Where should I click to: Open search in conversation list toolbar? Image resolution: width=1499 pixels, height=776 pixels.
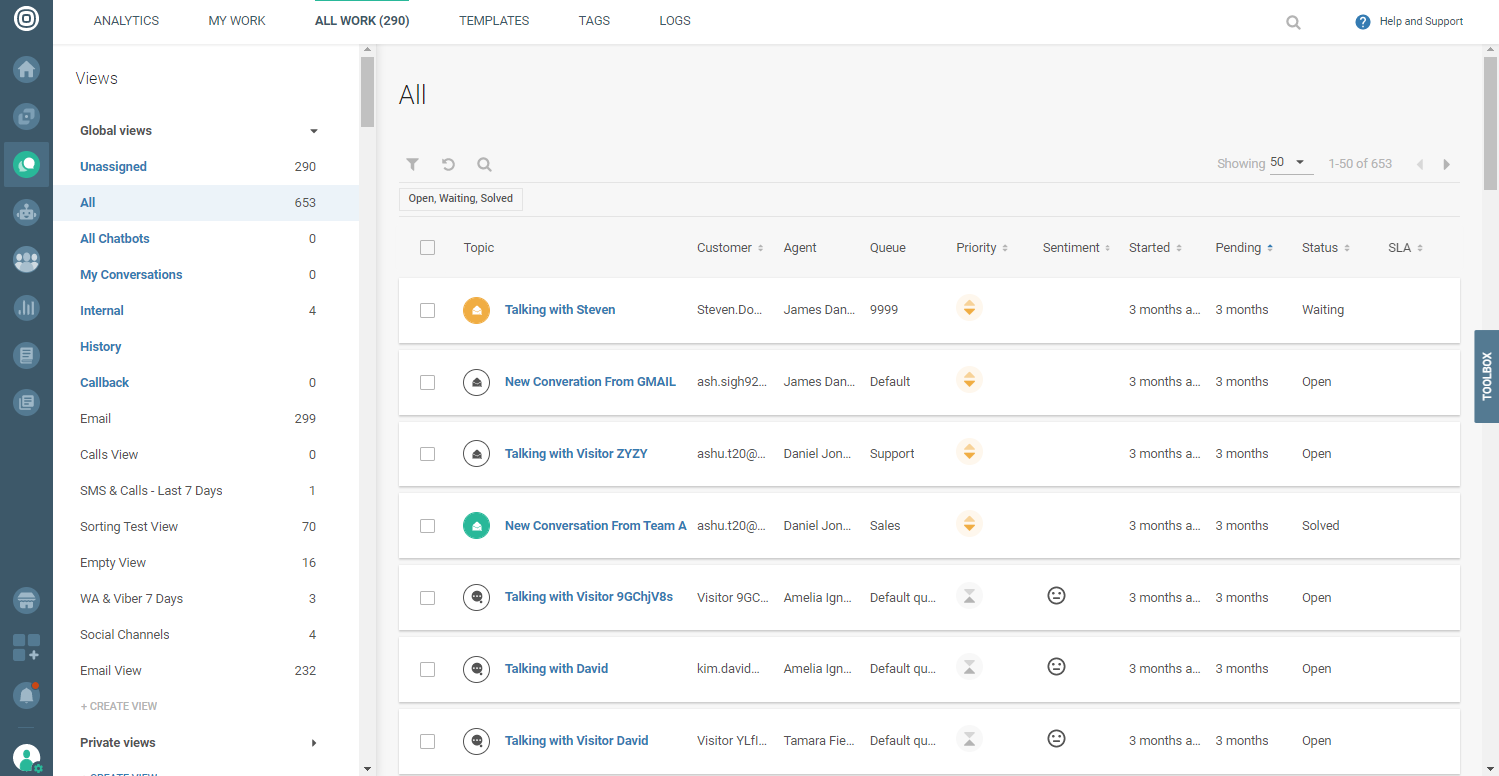click(484, 164)
